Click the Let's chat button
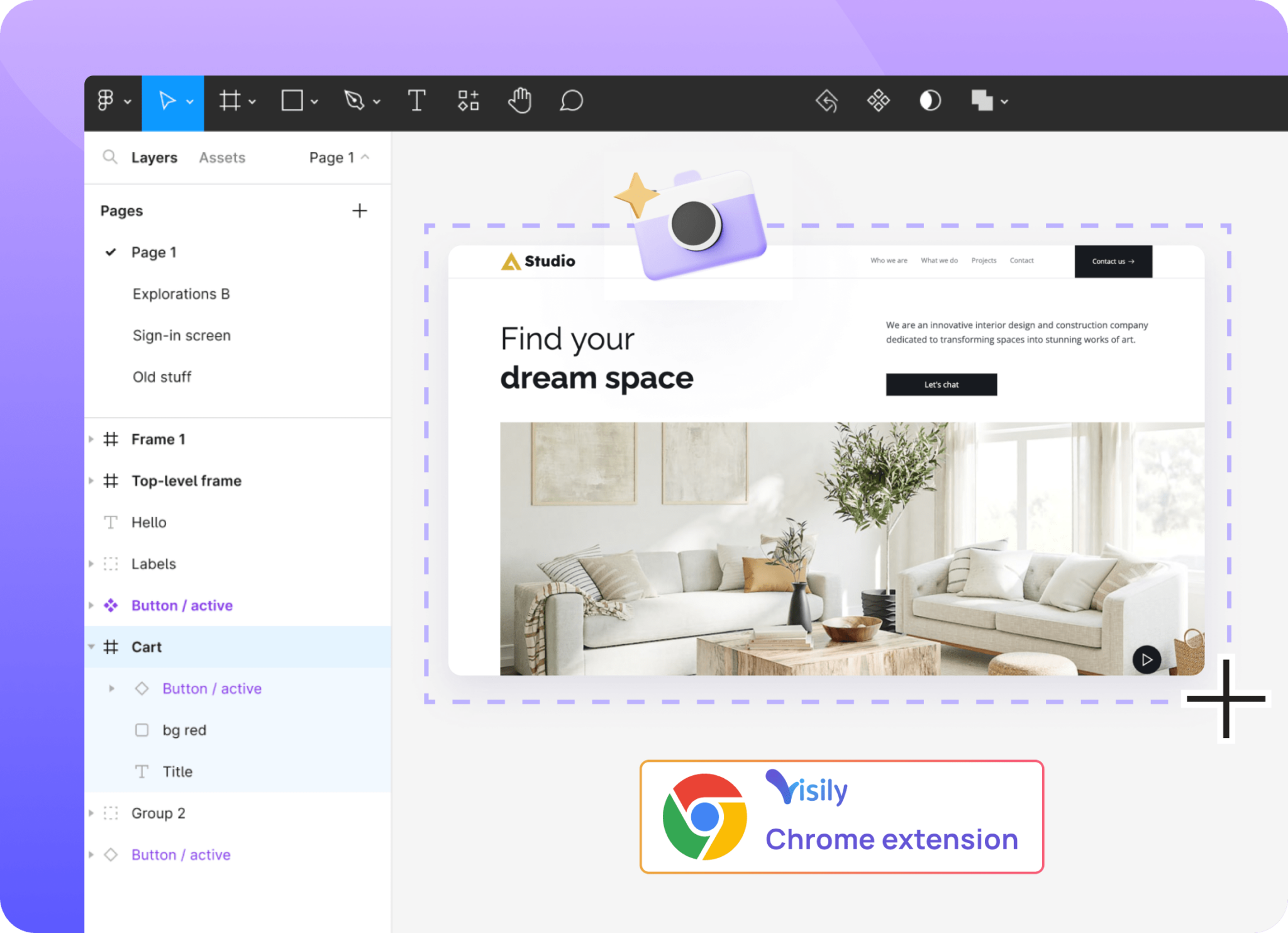 click(x=941, y=384)
